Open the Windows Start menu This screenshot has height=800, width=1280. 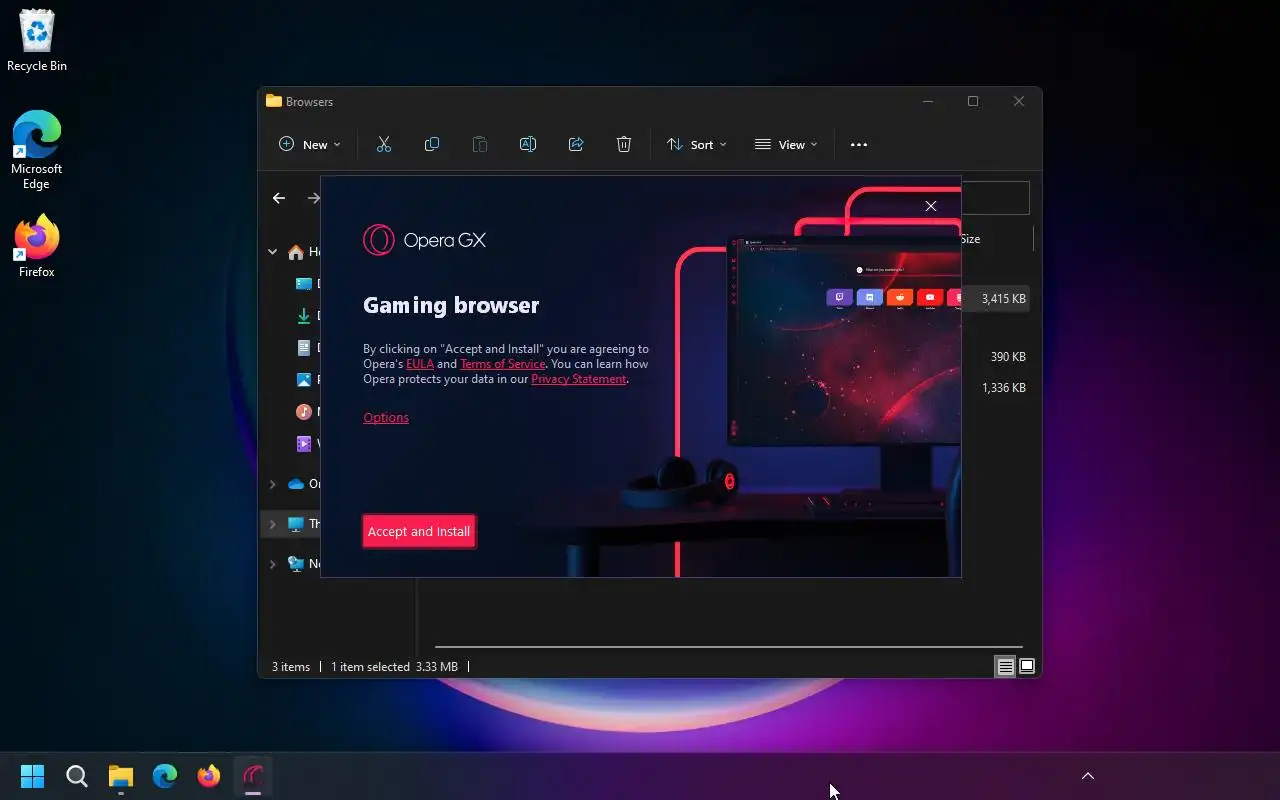click(33, 776)
